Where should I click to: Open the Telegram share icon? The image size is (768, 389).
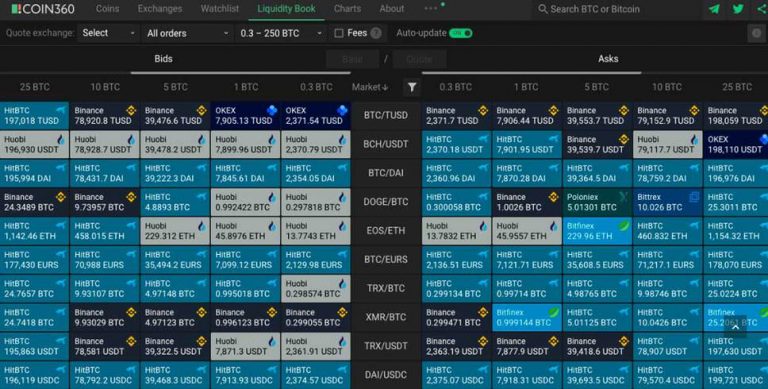point(714,9)
